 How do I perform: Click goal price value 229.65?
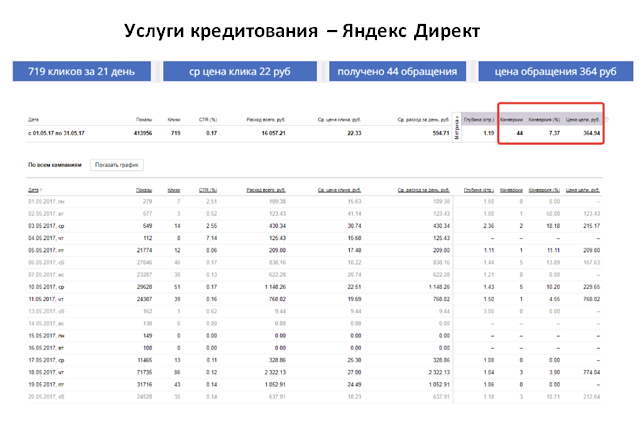pos(591,287)
